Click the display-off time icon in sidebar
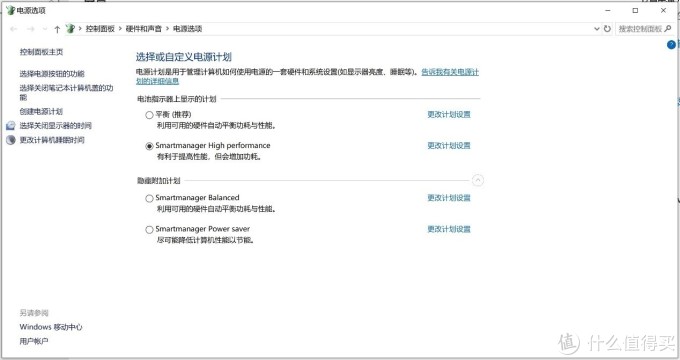 pyautogui.click(x=11, y=126)
